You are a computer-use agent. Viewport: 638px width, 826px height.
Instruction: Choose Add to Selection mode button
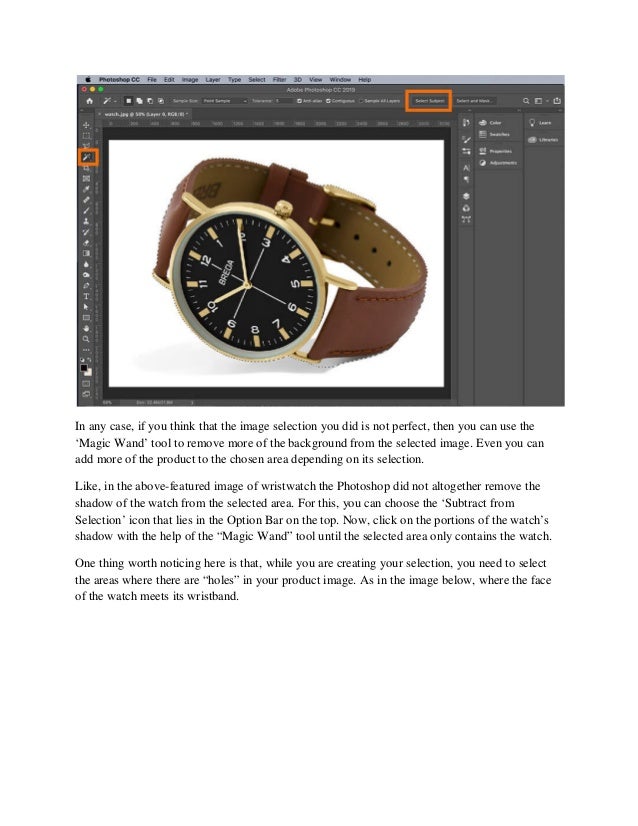click(x=140, y=101)
